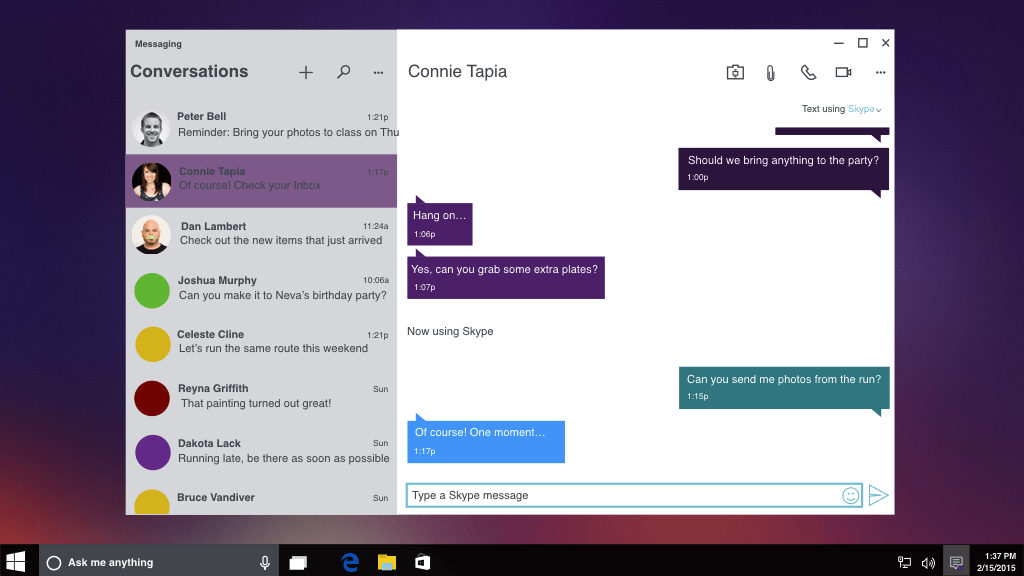This screenshot has height=576, width=1024.
Task: Open the emoji picker smiley
Action: (850, 496)
